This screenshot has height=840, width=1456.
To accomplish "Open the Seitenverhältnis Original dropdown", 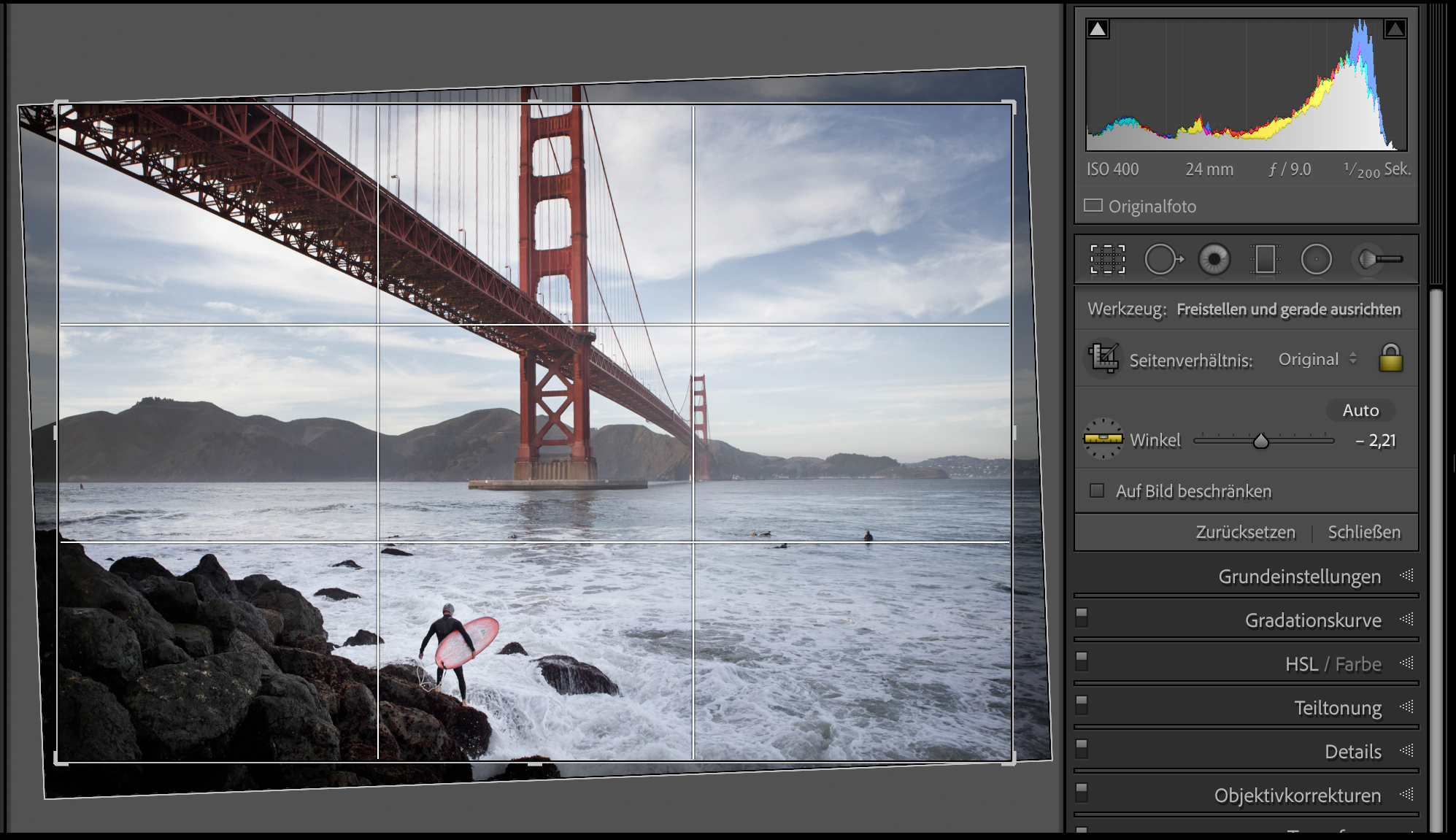I will (1317, 359).
